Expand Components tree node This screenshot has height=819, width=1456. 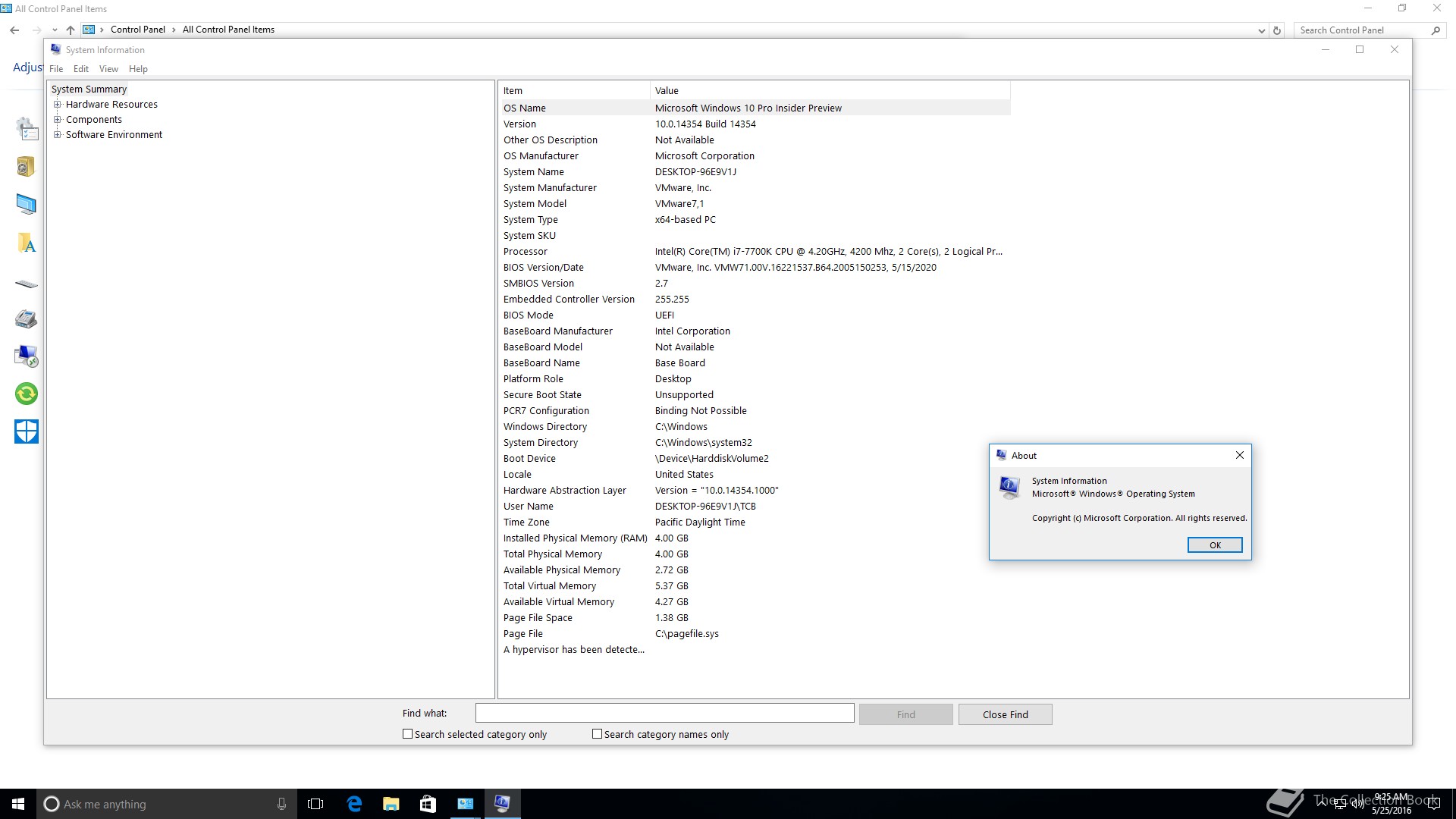57,120
